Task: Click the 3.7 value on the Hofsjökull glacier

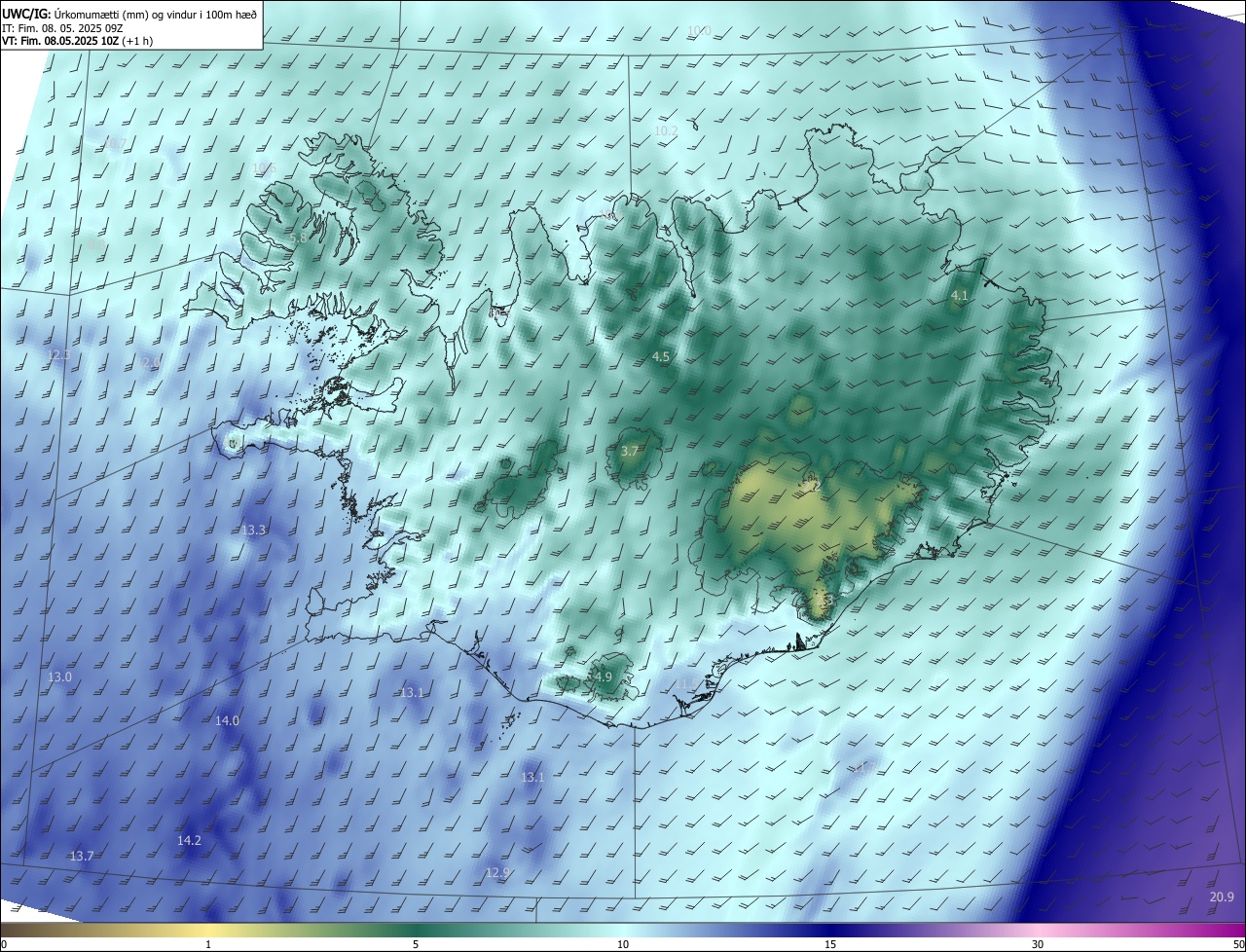Action: click(x=630, y=451)
